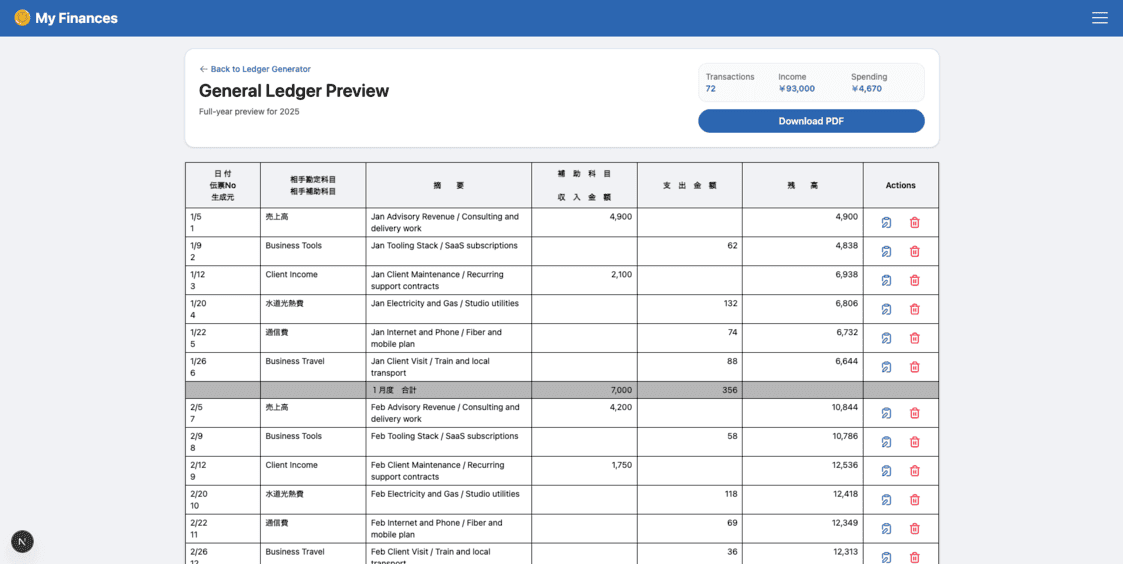Image resolution: width=1123 pixels, height=564 pixels.
Task: Click the Transactions count 72
Action: click(710, 89)
